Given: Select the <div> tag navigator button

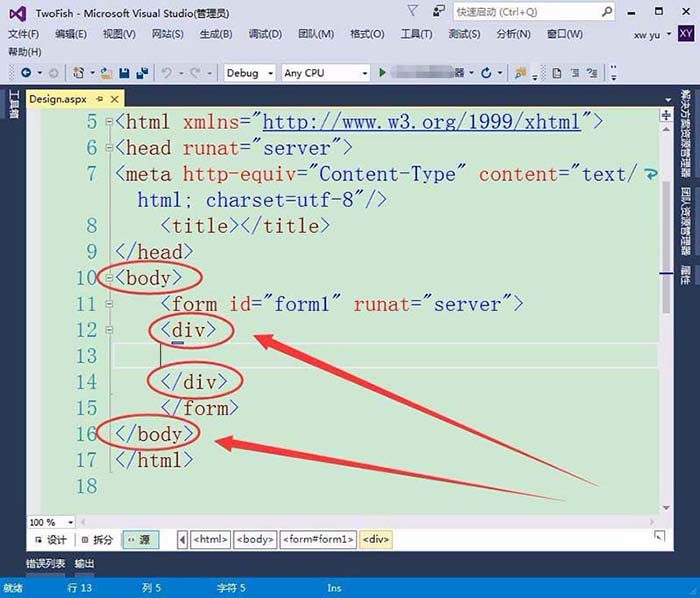Looking at the screenshot, I should point(376,540).
